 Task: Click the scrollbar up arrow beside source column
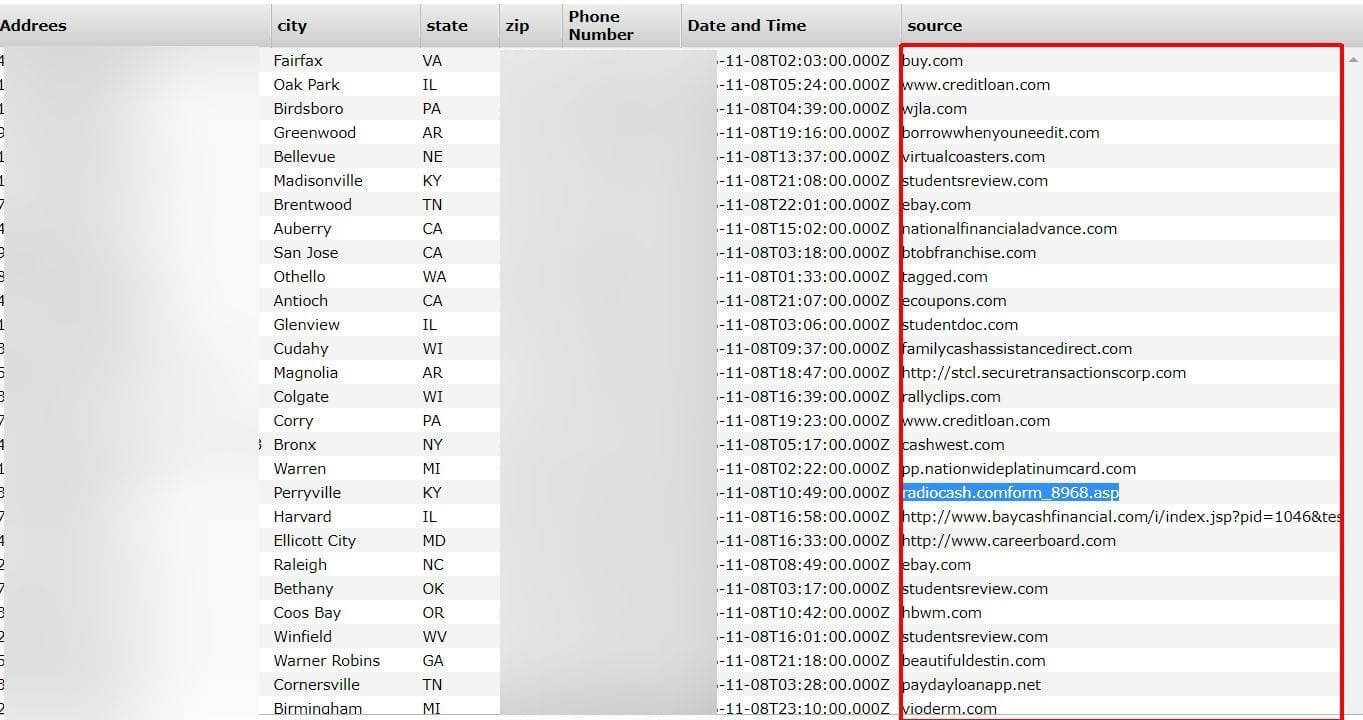tap(1353, 60)
